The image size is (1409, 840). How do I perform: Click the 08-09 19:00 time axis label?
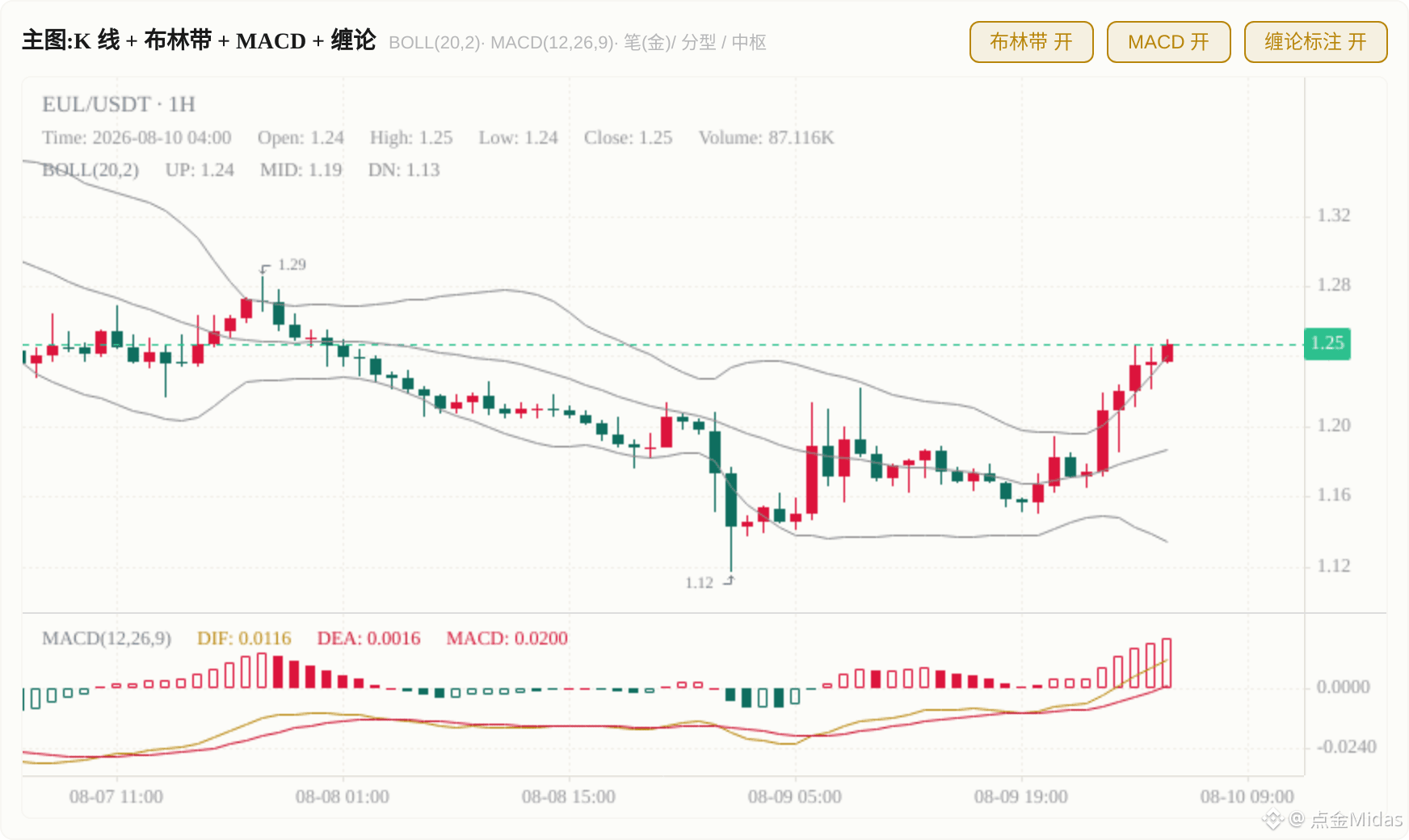pos(1021,796)
